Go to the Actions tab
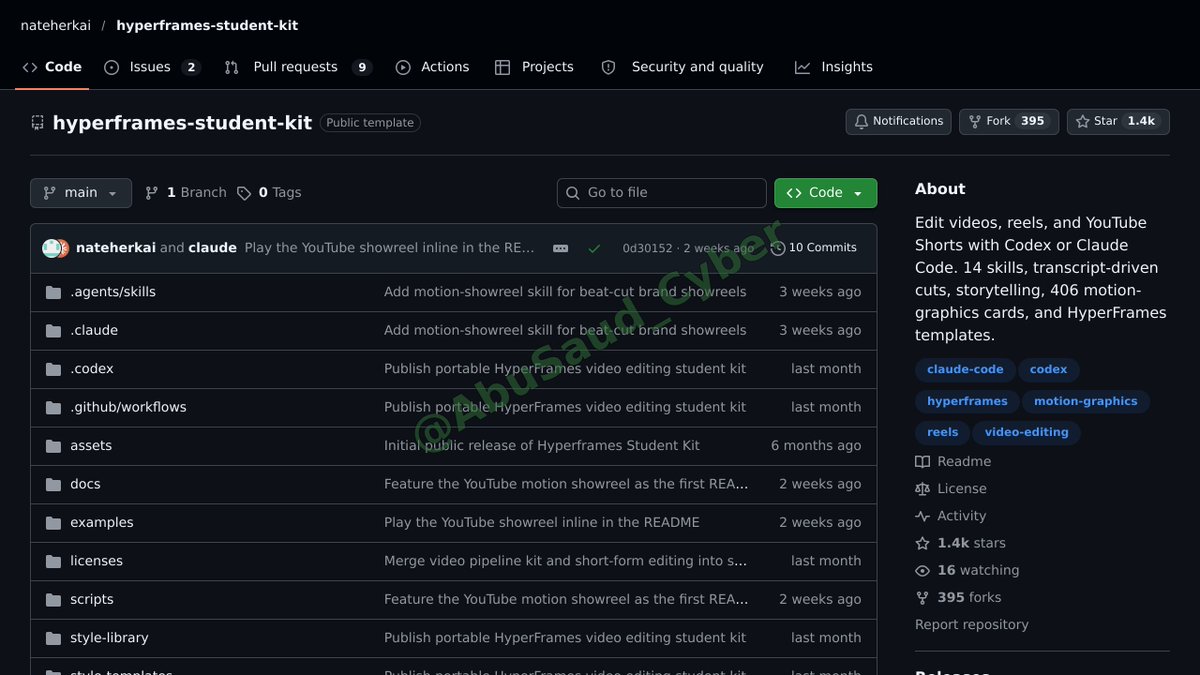The width and height of the screenshot is (1200, 675). [432, 67]
